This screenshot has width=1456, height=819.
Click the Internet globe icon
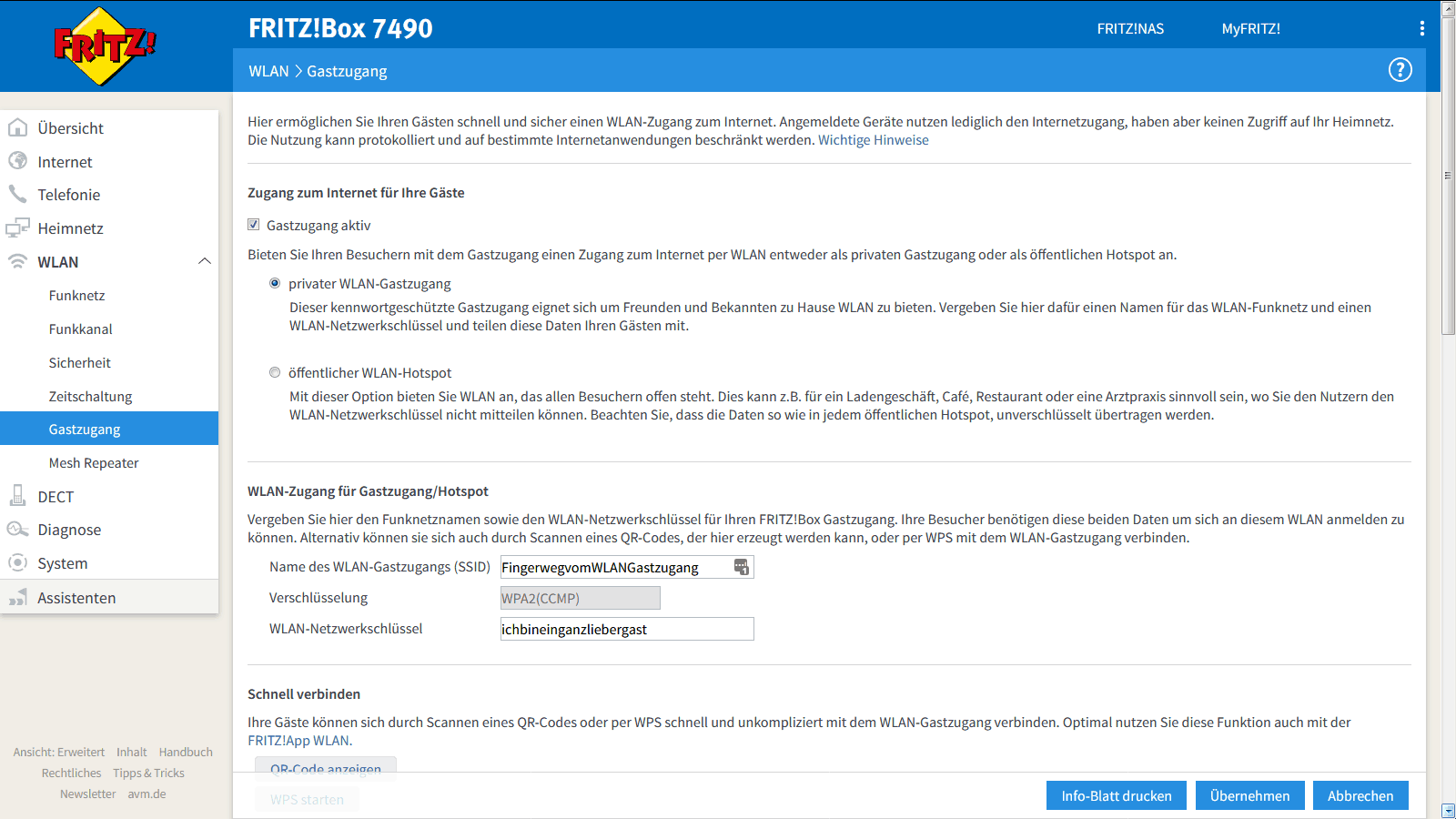[17, 161]
